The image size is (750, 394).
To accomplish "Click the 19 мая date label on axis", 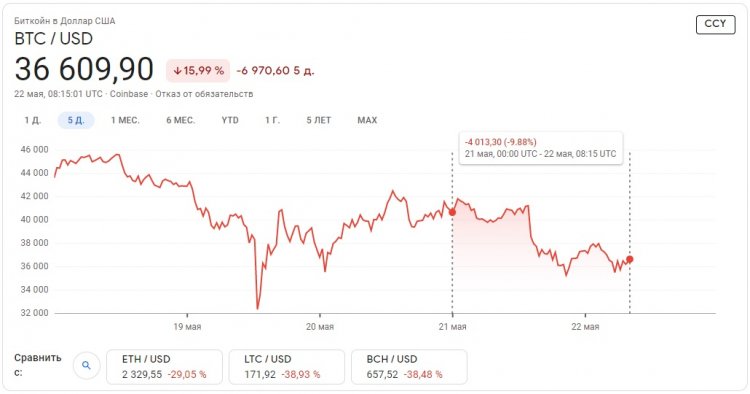I will tap(187, 327).
